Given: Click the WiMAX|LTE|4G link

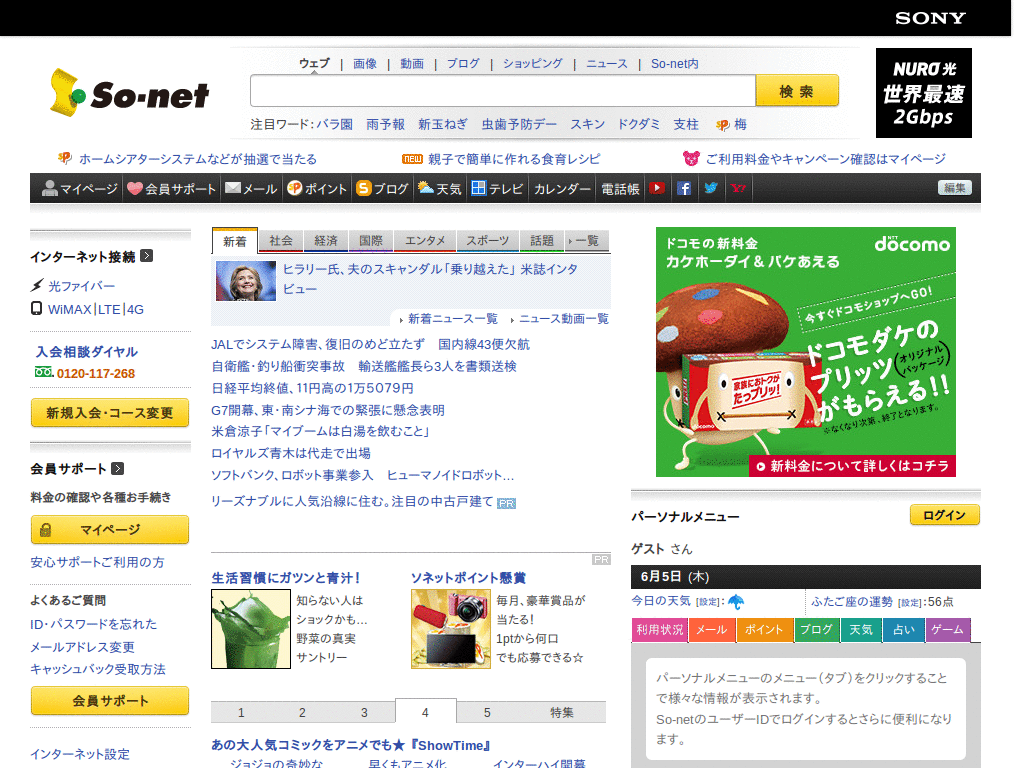Looking at the screenshot, I should [x=96, y=309].
